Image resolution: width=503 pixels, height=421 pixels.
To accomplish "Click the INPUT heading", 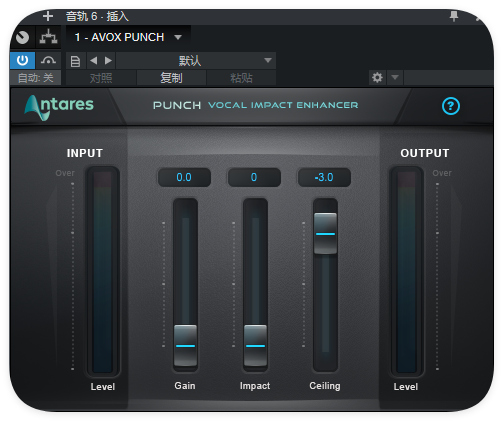I will point(85,153).
